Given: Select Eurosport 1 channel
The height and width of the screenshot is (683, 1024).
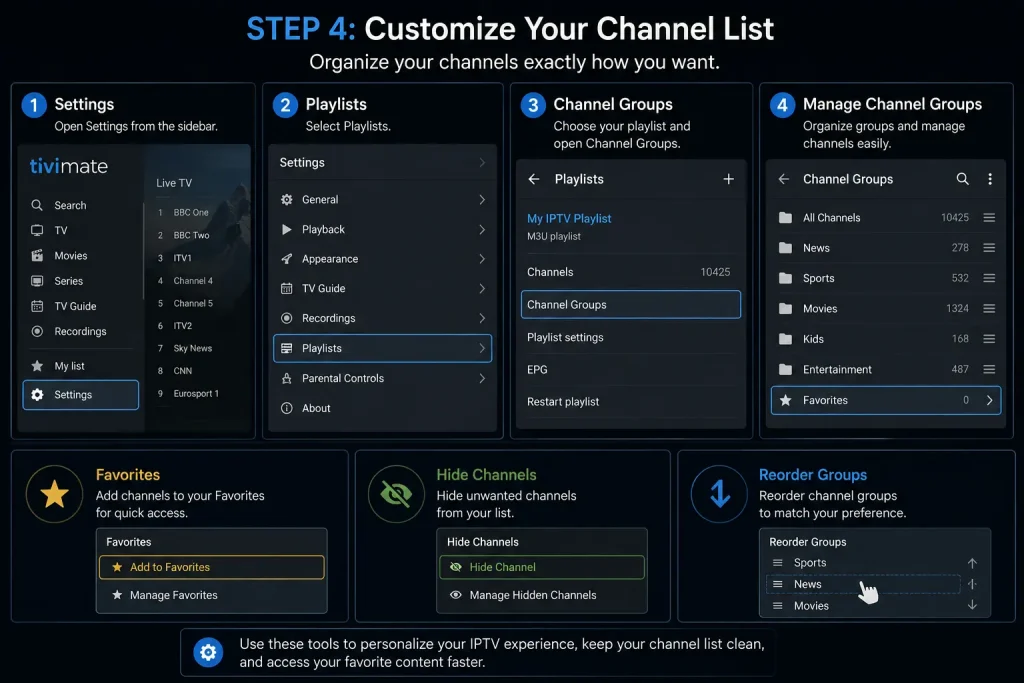Looking at the screenshot, I should (x=189, y=393).
